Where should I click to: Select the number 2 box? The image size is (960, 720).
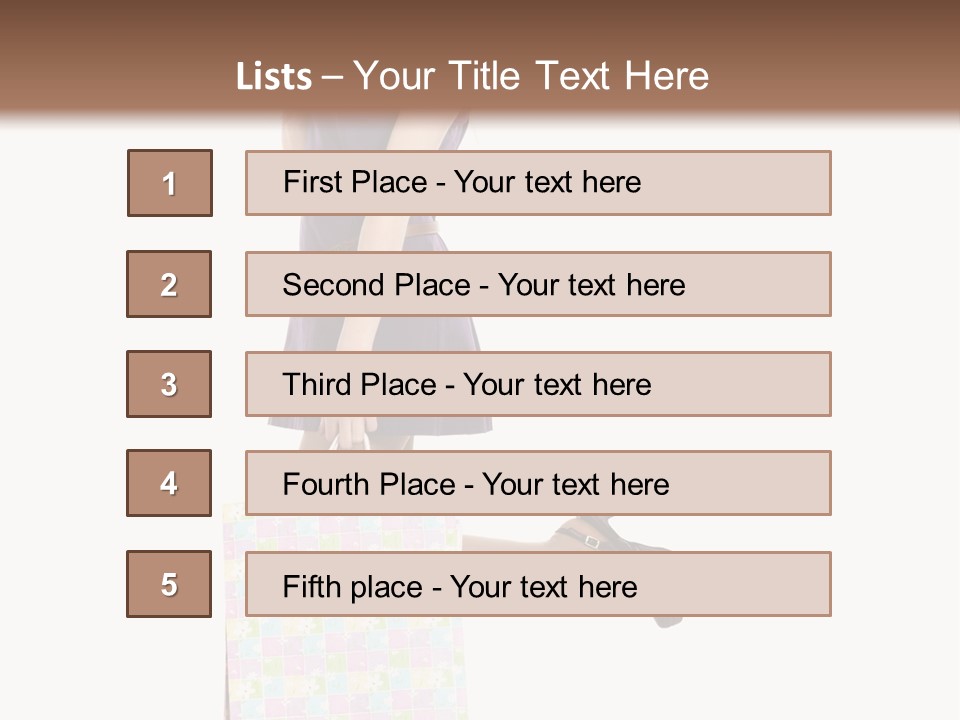[169, 284]
